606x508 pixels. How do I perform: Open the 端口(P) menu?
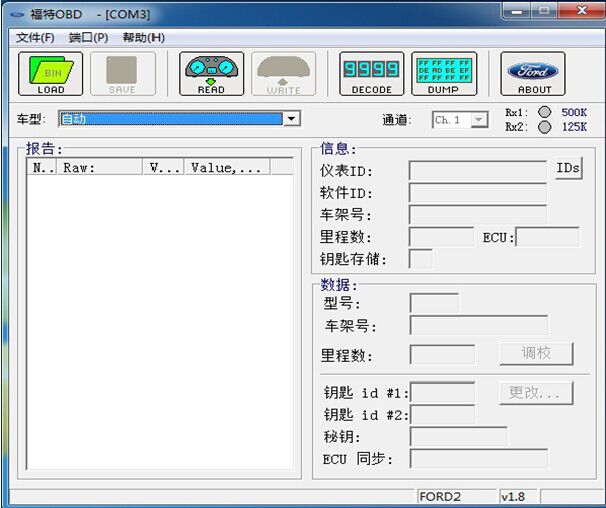[88, 37]
